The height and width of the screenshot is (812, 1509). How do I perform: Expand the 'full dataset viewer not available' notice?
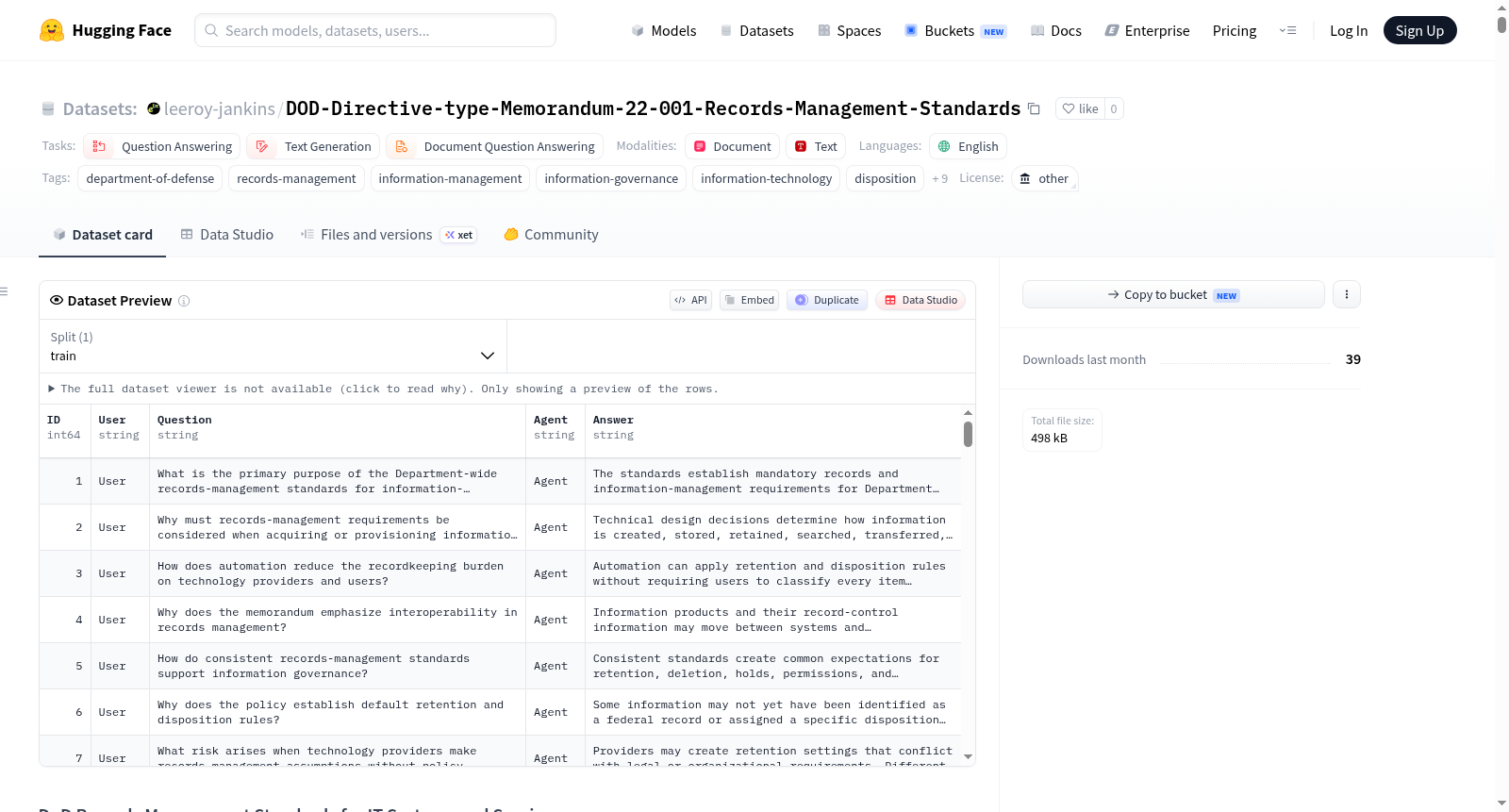[x=384, y=389]
